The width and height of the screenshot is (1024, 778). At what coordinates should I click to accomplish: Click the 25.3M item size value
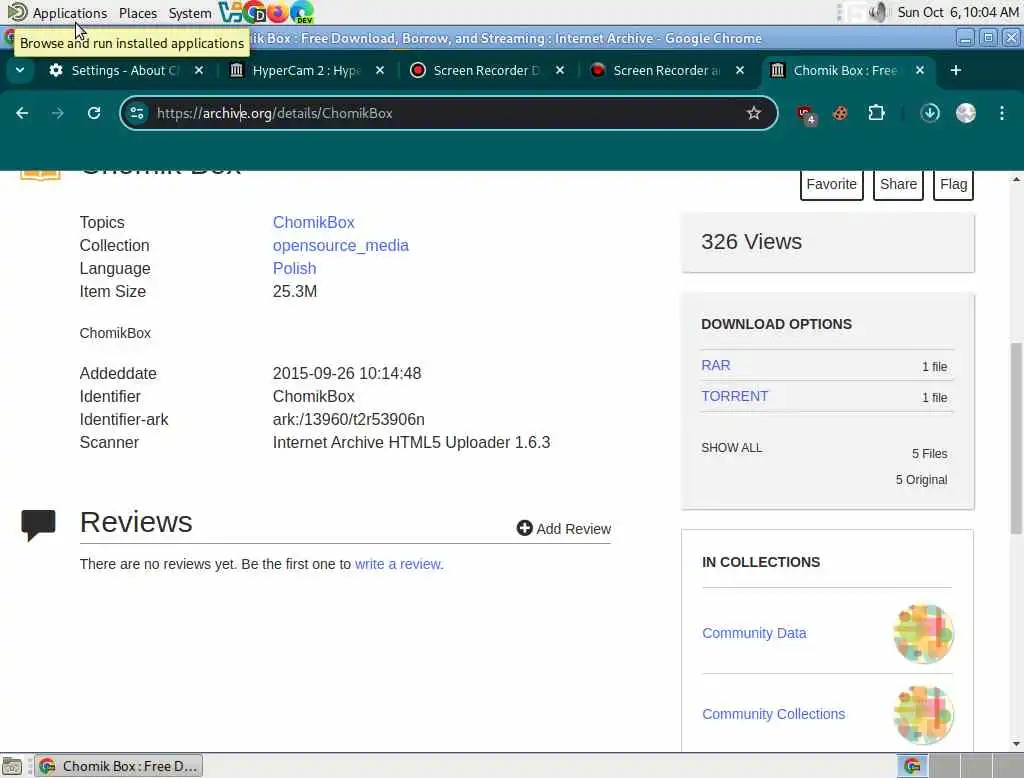[x=295, y=291]
